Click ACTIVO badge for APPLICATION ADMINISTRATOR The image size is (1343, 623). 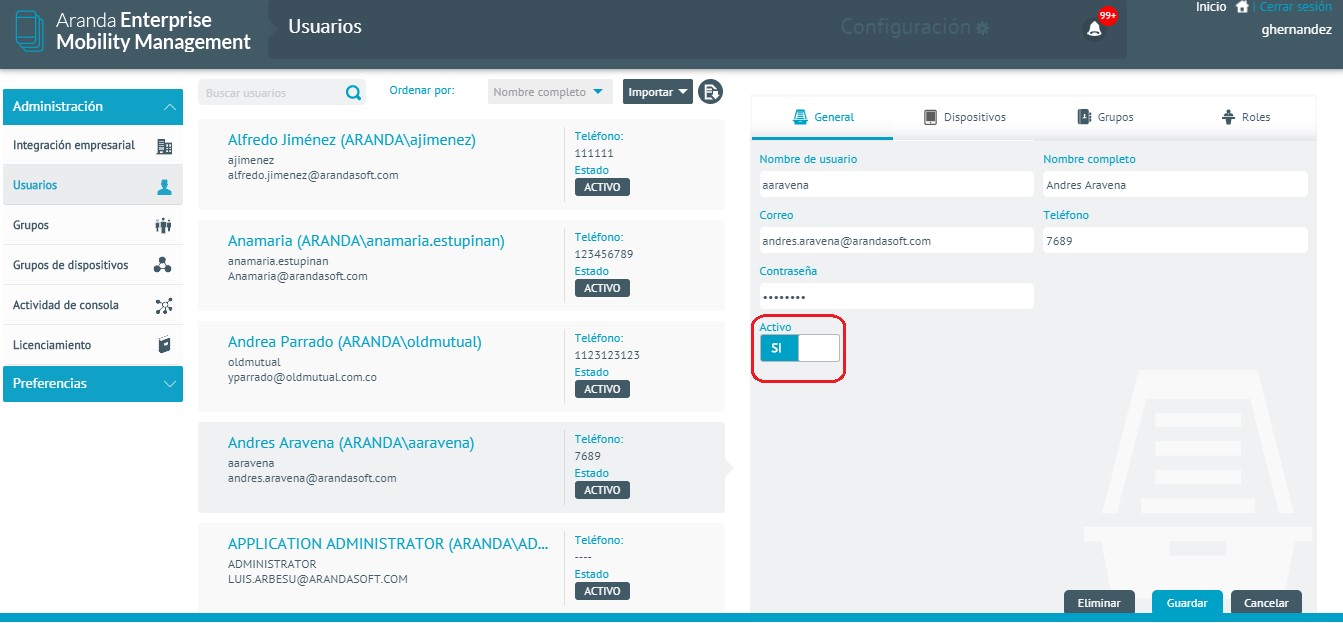(602, 591)
